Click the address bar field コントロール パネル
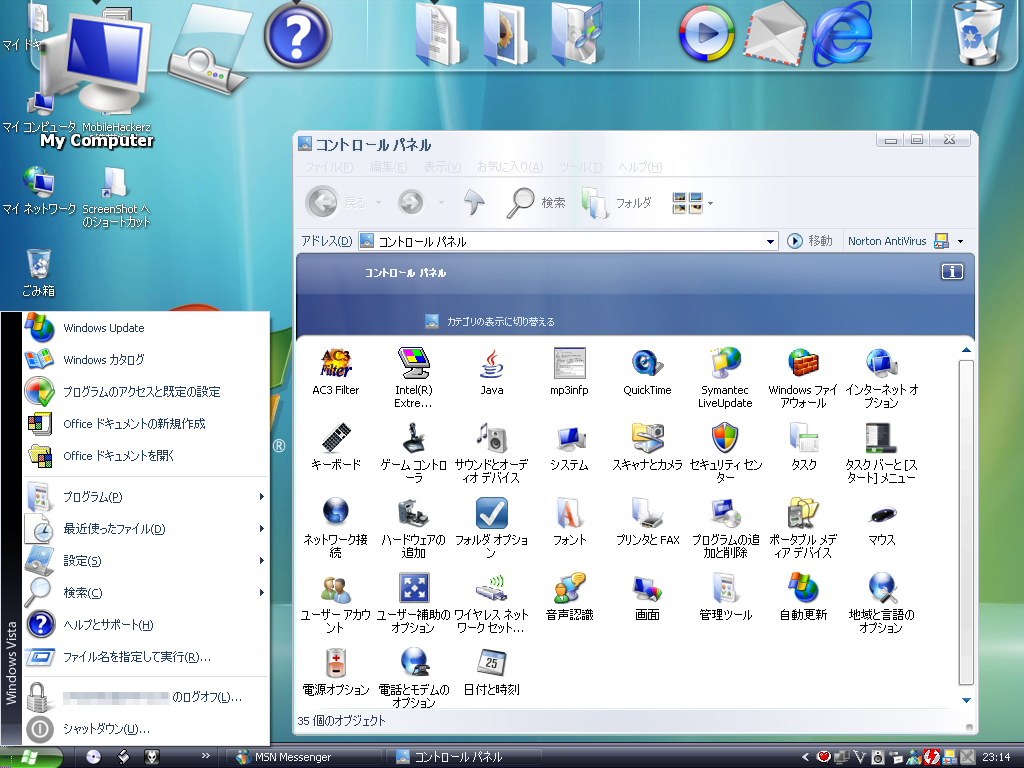Viewport: 1024px width, 768px height. point(568,242)
